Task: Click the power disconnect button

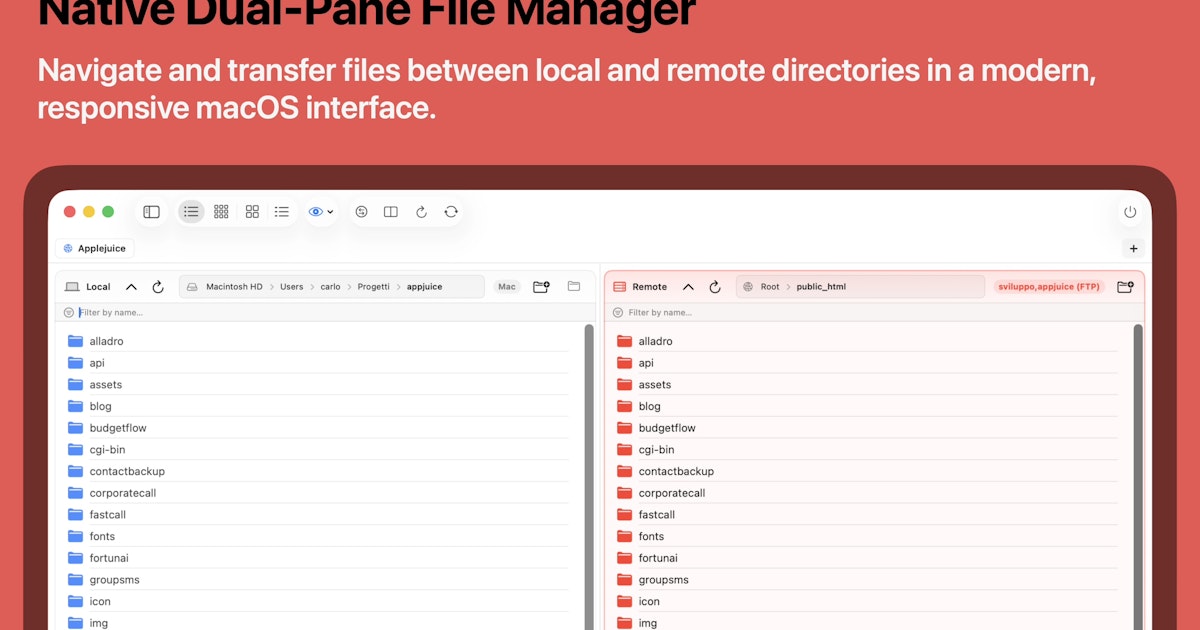Action: tap(1130, 212)
